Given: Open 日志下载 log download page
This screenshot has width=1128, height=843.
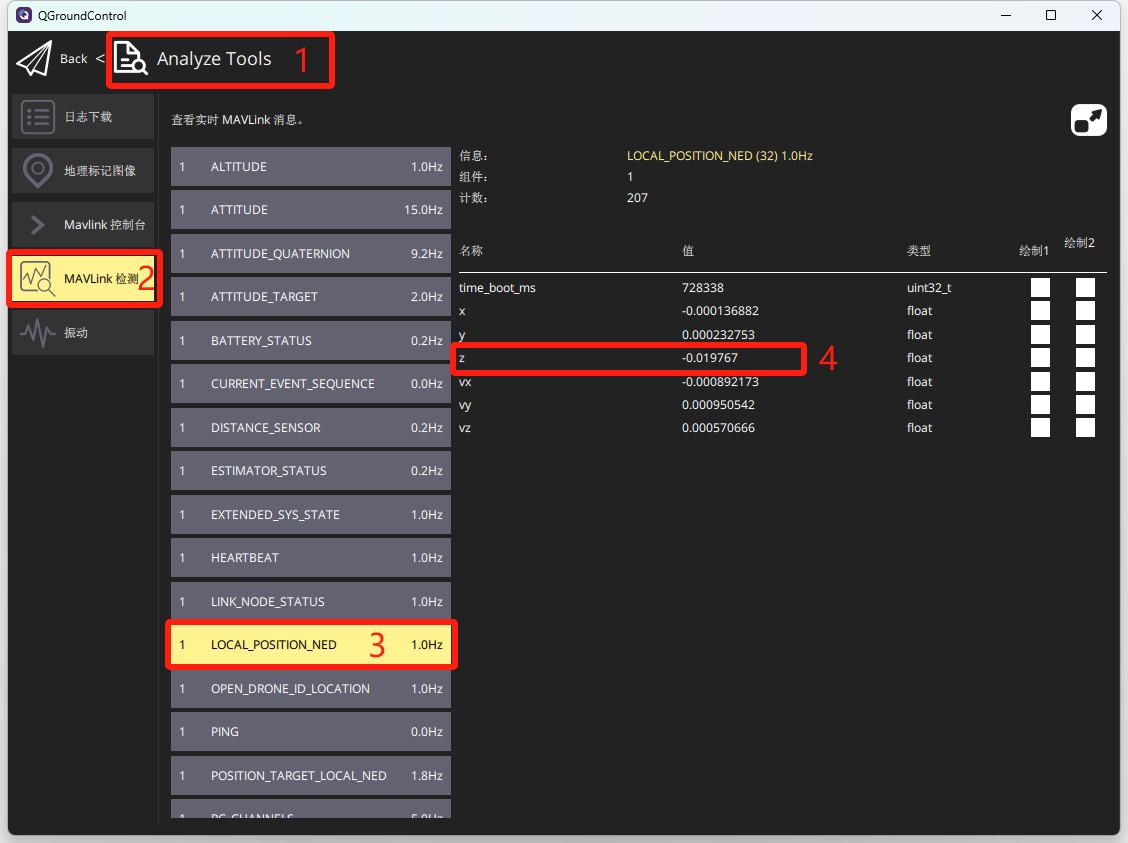Looking at the screenshot, I should 83,117.
